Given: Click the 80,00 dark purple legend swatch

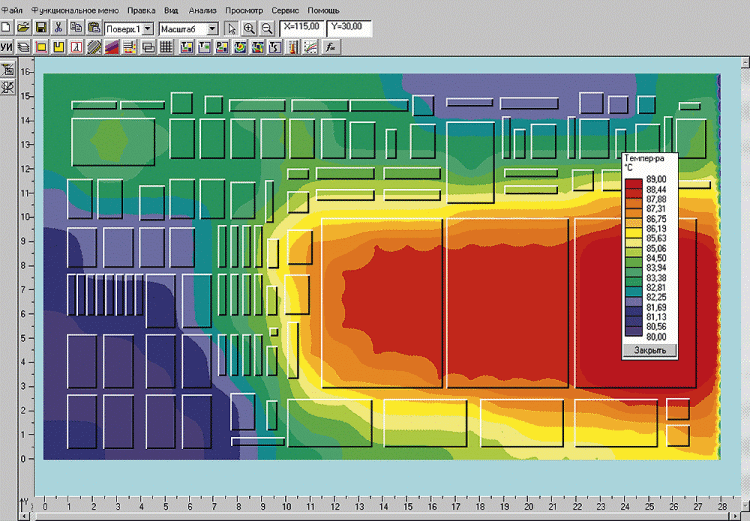Looking at the screenshot, I should point(633,333).
